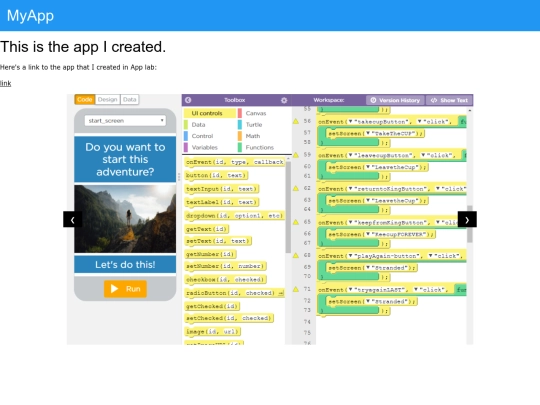This screenshot has width=540, height=405.
Task: Click the orange Run button
Action: coord(125,289)
